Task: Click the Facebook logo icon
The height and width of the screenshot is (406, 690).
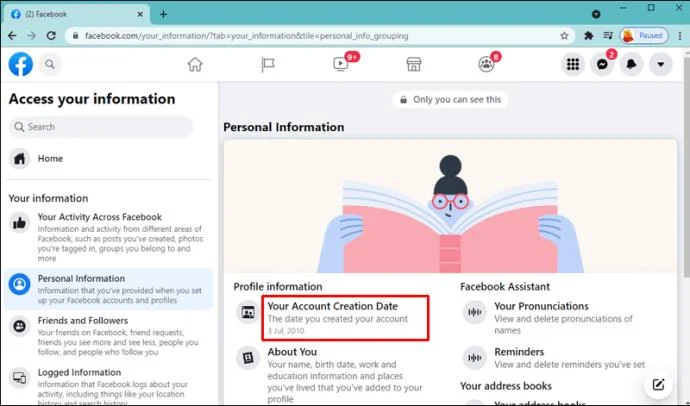Action: [x=21, y=64]
